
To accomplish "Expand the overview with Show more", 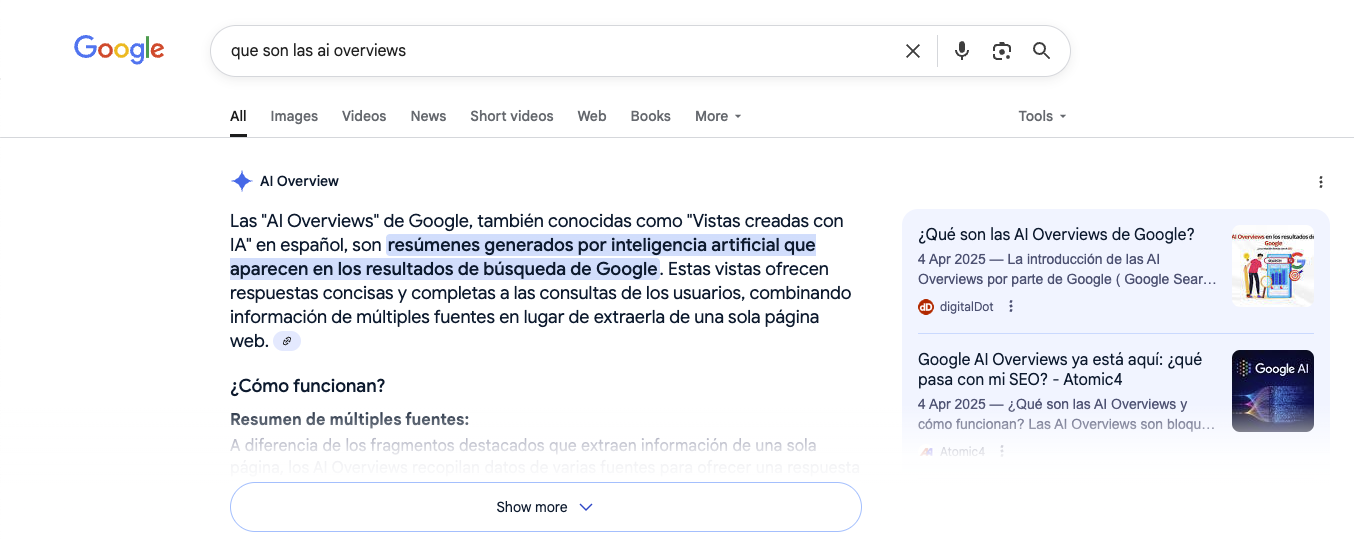I will click(546, 507).
